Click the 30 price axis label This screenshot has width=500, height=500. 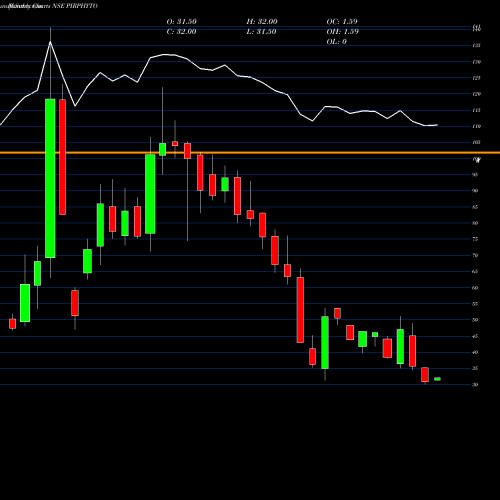click(475, 385)
